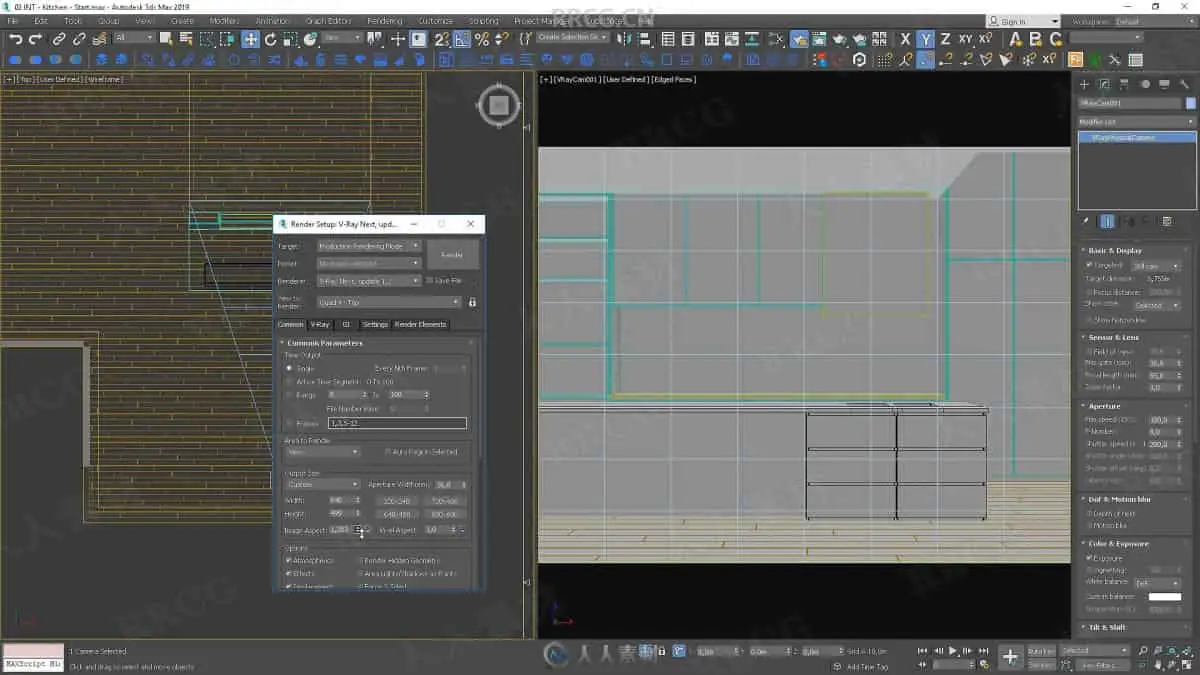
Task: Select the Move transform tool
Action: point(250,39)
